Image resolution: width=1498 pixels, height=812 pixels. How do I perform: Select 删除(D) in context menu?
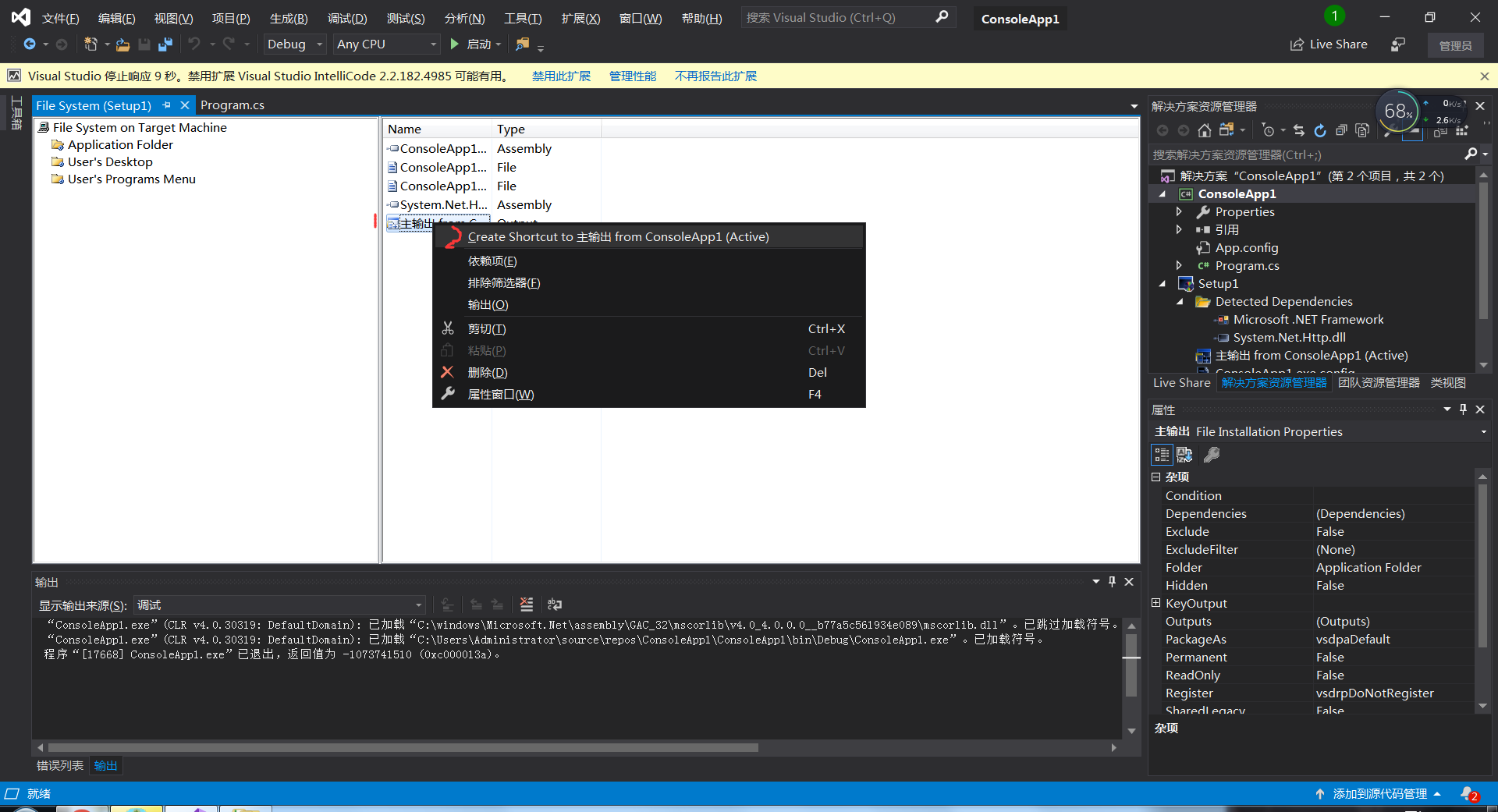649,373
